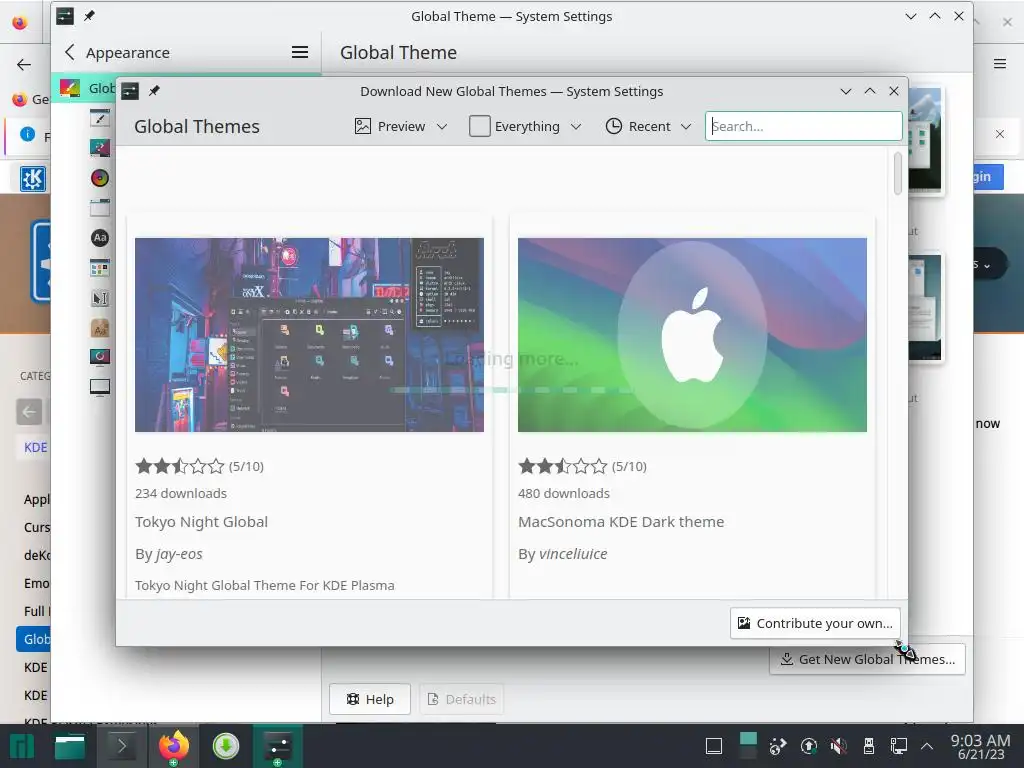The image size is (1024, 768).
Task: Open the Manjaro application launcher
Action: click(22, 746)
